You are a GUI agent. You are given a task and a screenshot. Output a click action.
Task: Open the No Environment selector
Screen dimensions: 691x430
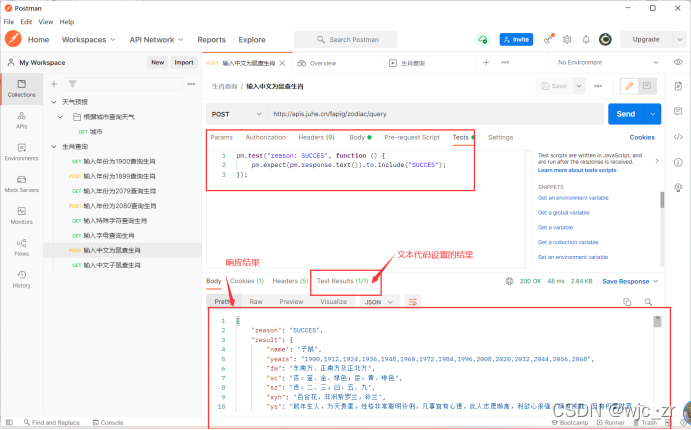pos(608,63)
